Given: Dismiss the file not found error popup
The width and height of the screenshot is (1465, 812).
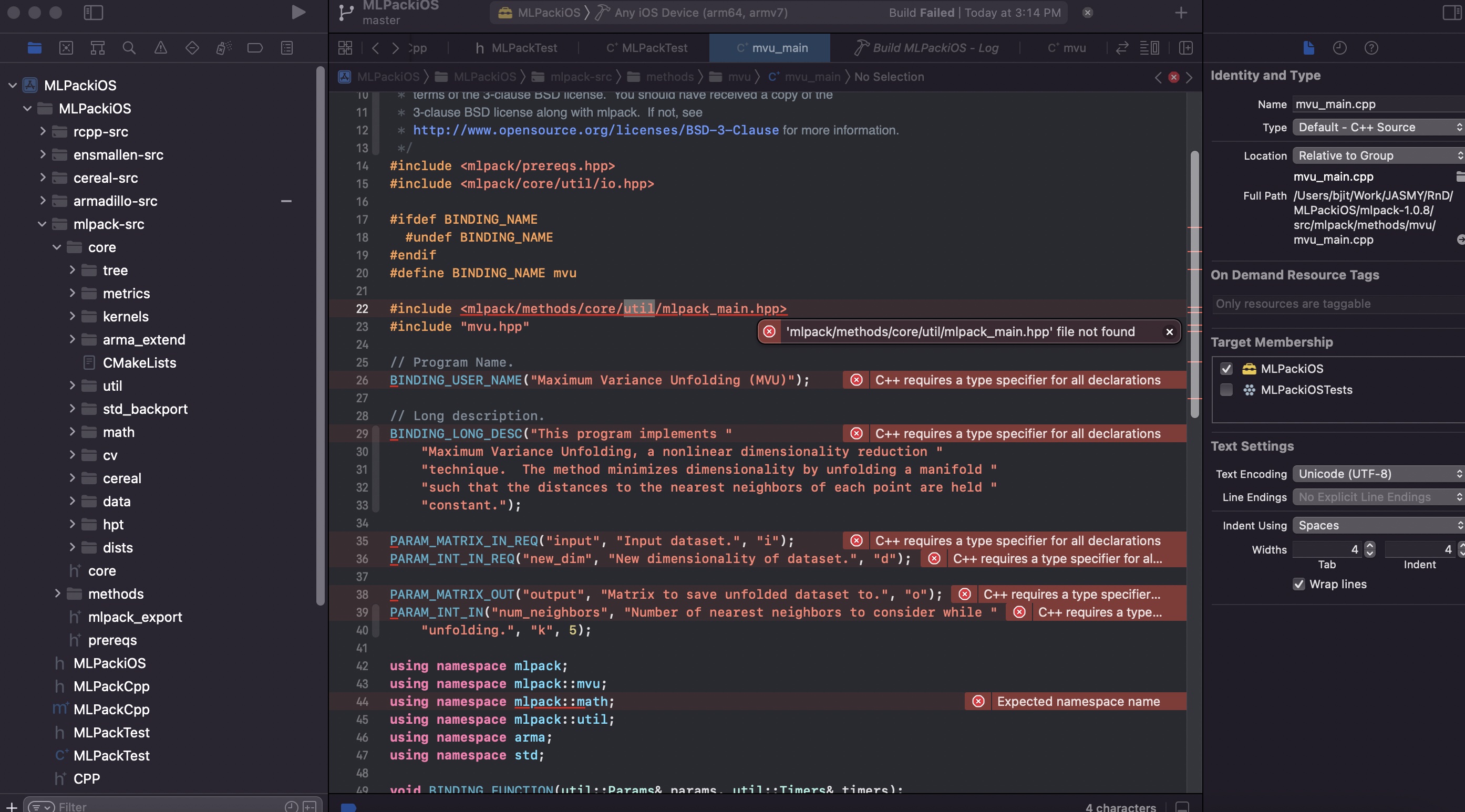Looking at the screenshot, I should 1169,332.
